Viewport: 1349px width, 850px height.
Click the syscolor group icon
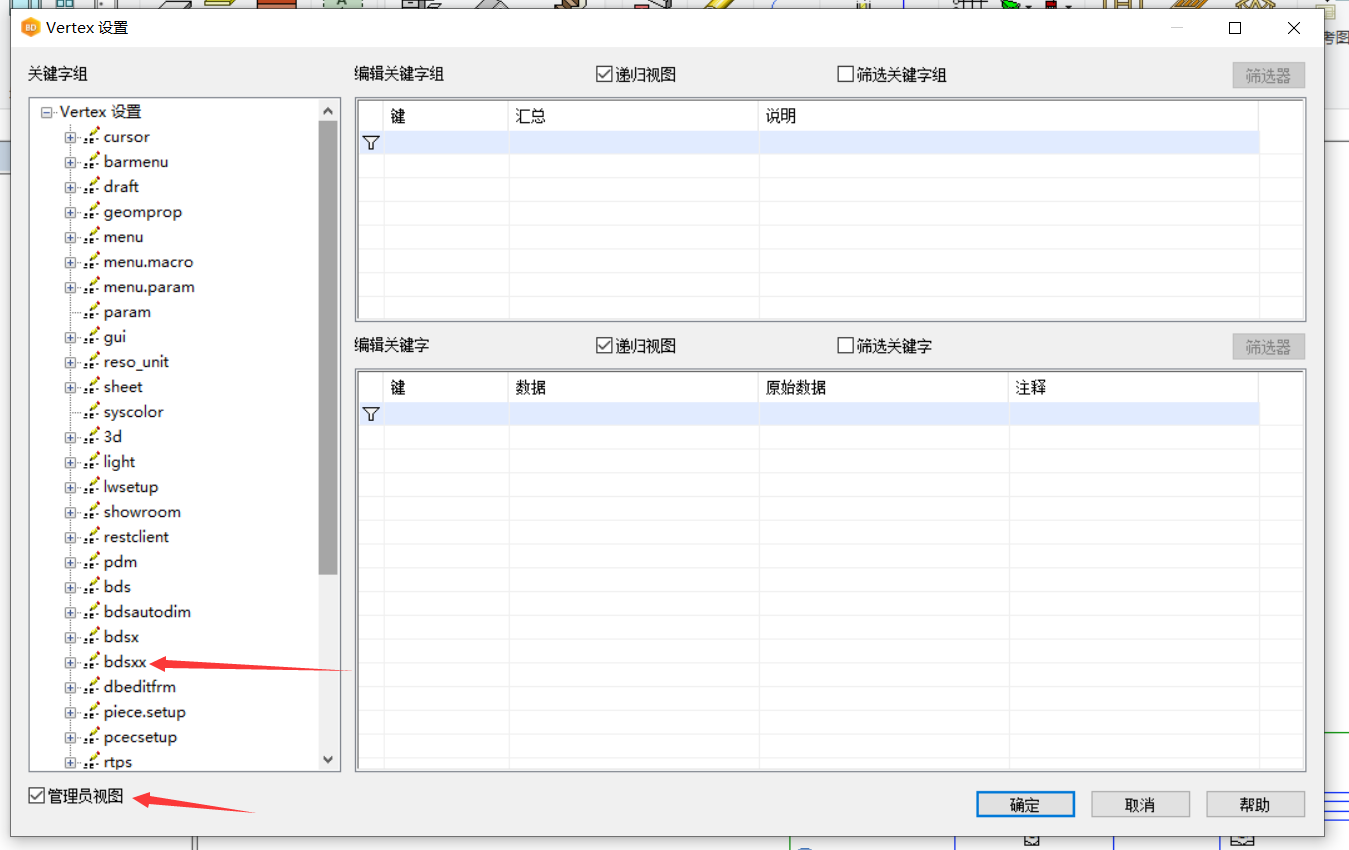pos(92,412)
